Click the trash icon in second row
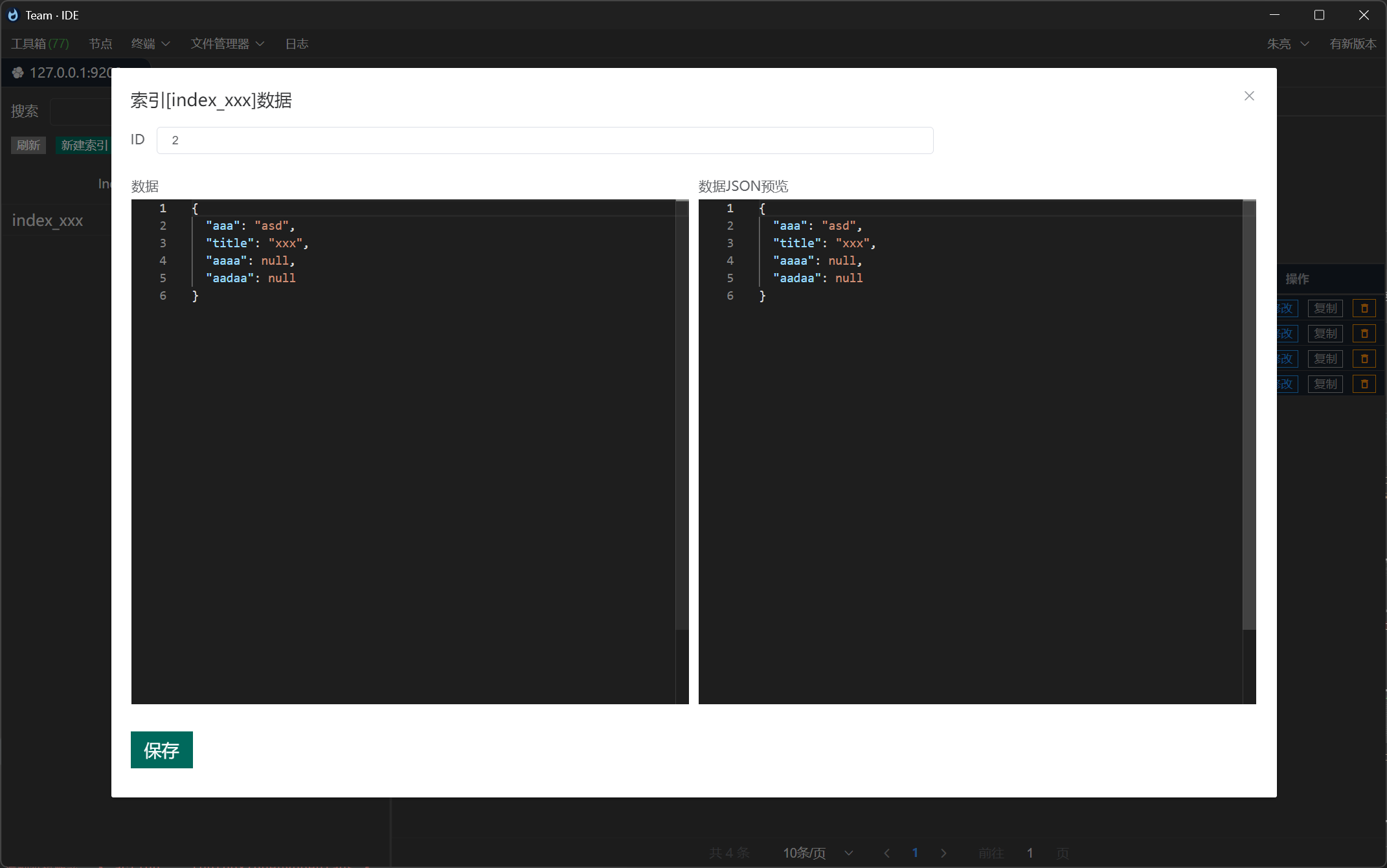Image resolution: width=1387 pixels, height=868 pixels. pos(1364,334)
